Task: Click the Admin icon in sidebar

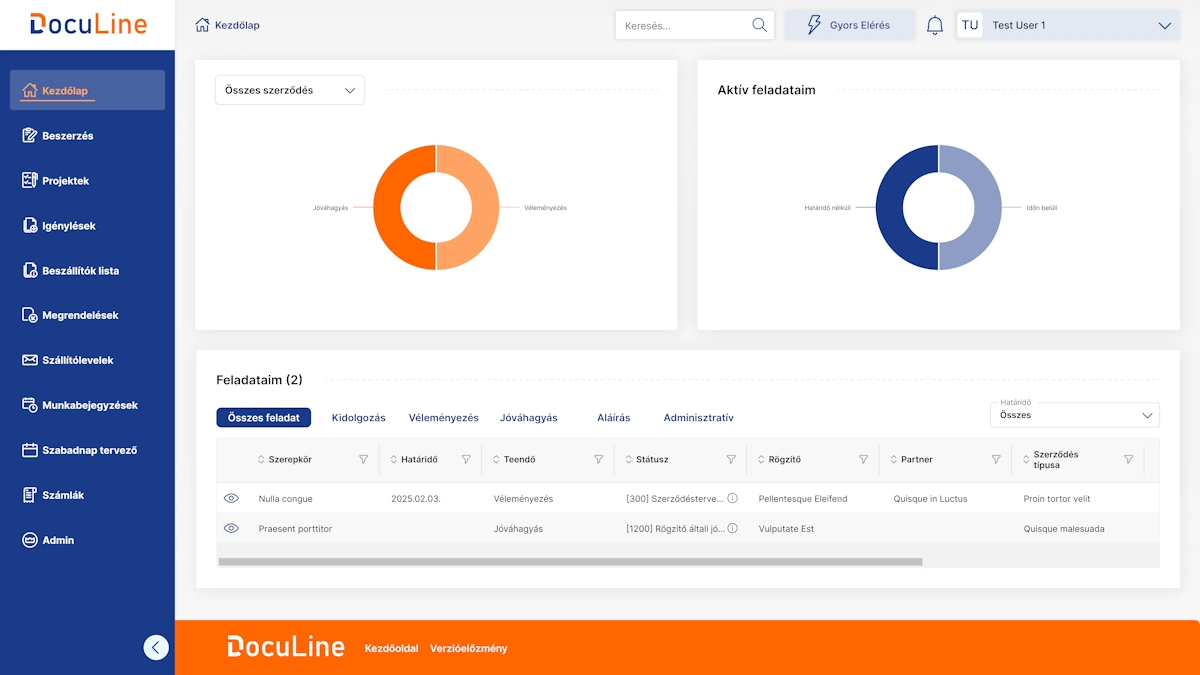Action: [x=30, y=540]
